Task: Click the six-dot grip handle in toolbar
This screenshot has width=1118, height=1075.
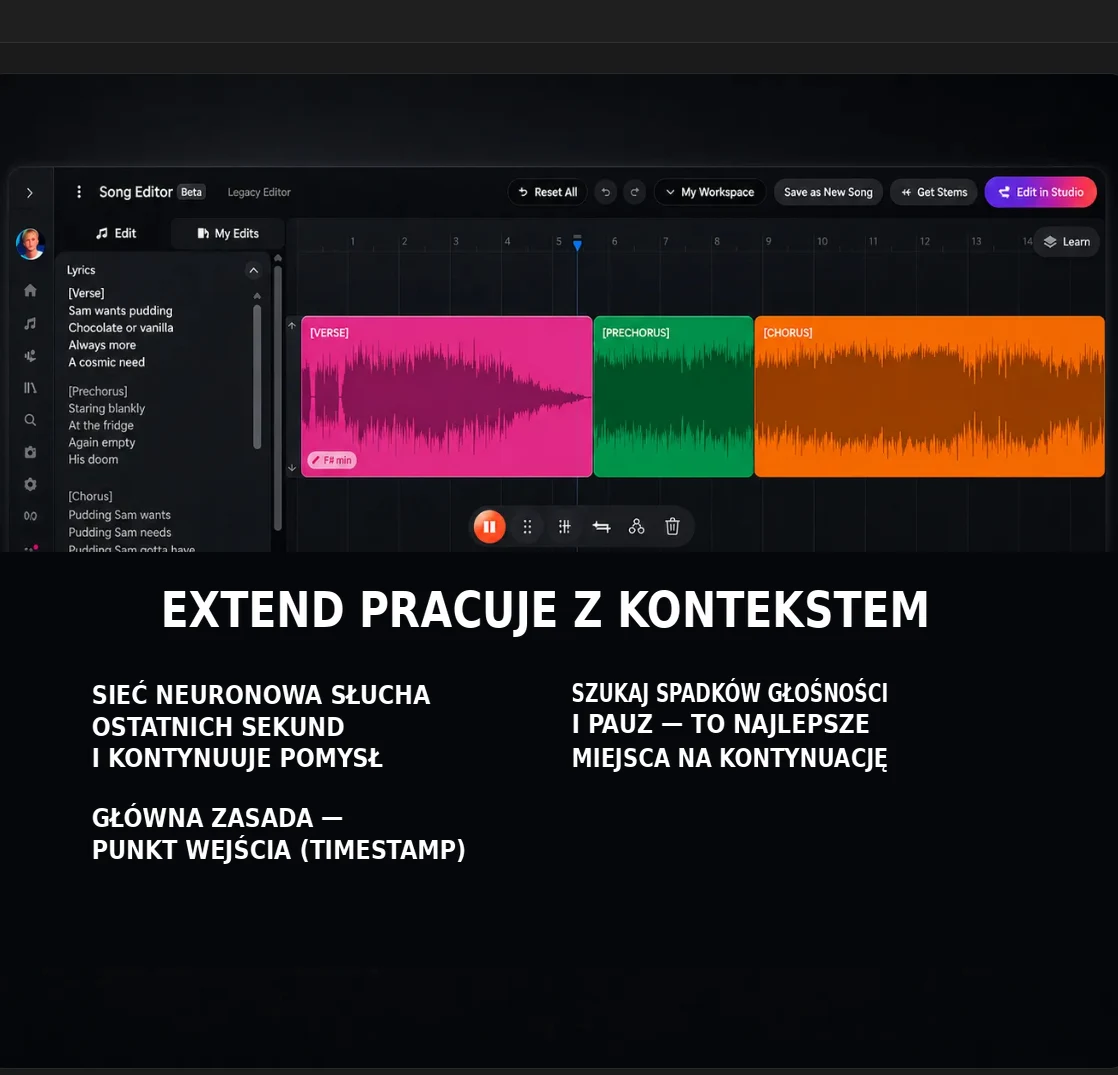Action: point(528,527)
